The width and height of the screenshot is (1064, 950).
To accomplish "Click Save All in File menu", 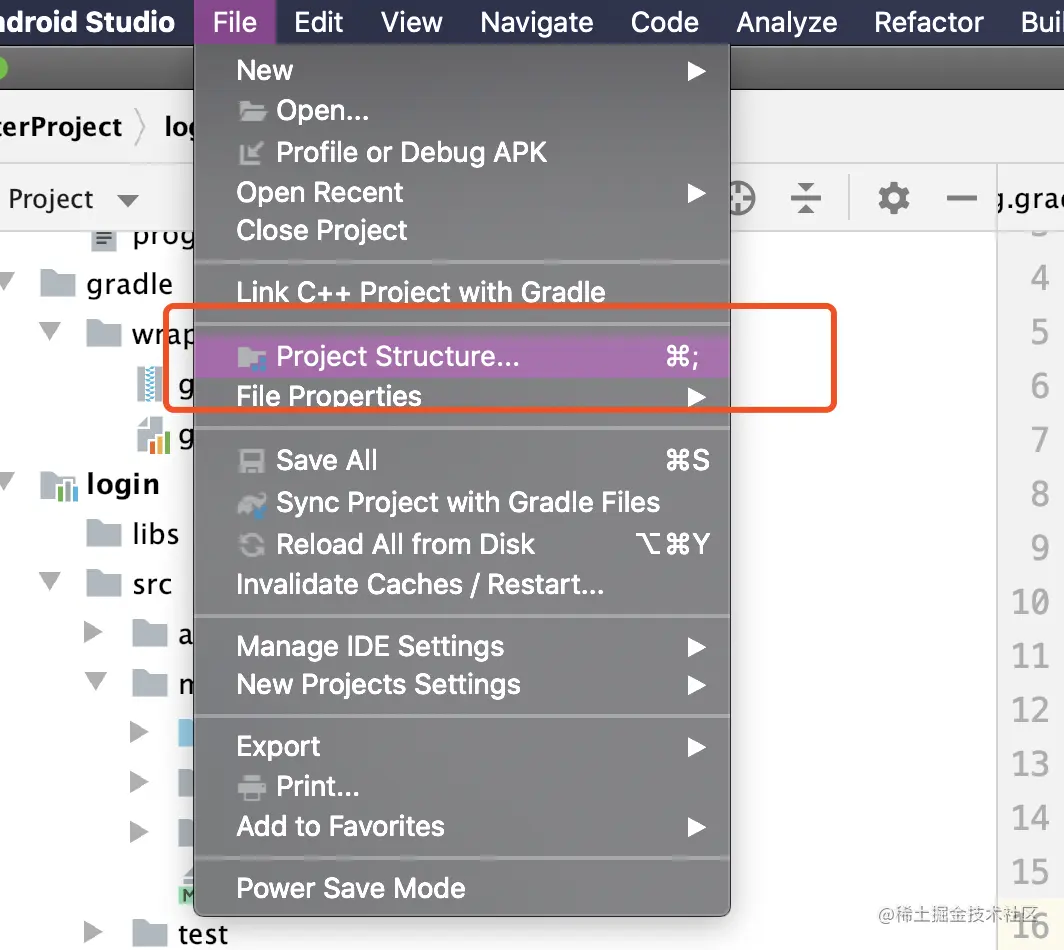I will (327, 460).
